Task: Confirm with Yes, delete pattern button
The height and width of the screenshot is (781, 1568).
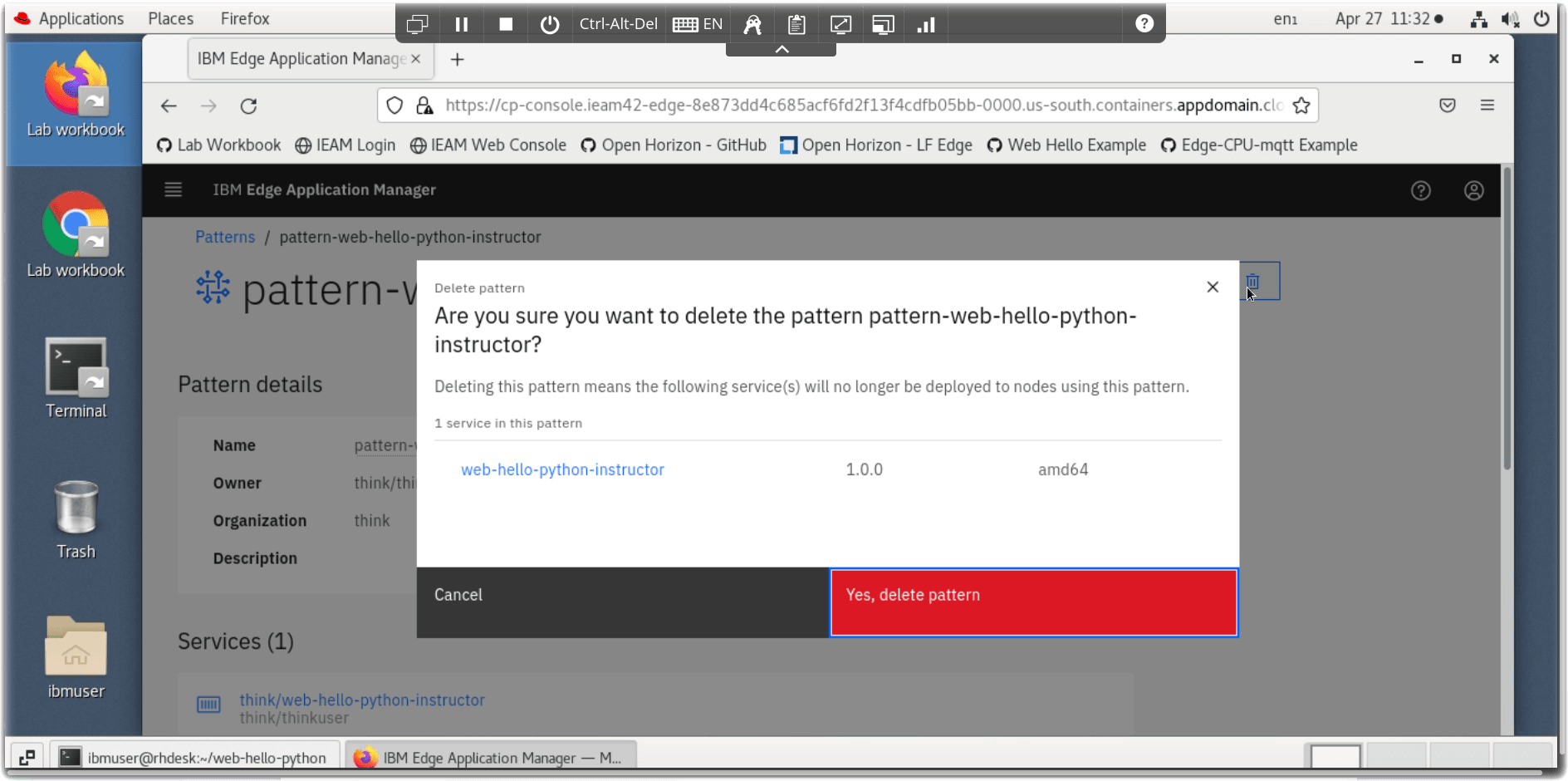Action: (x=1034, y=602)
